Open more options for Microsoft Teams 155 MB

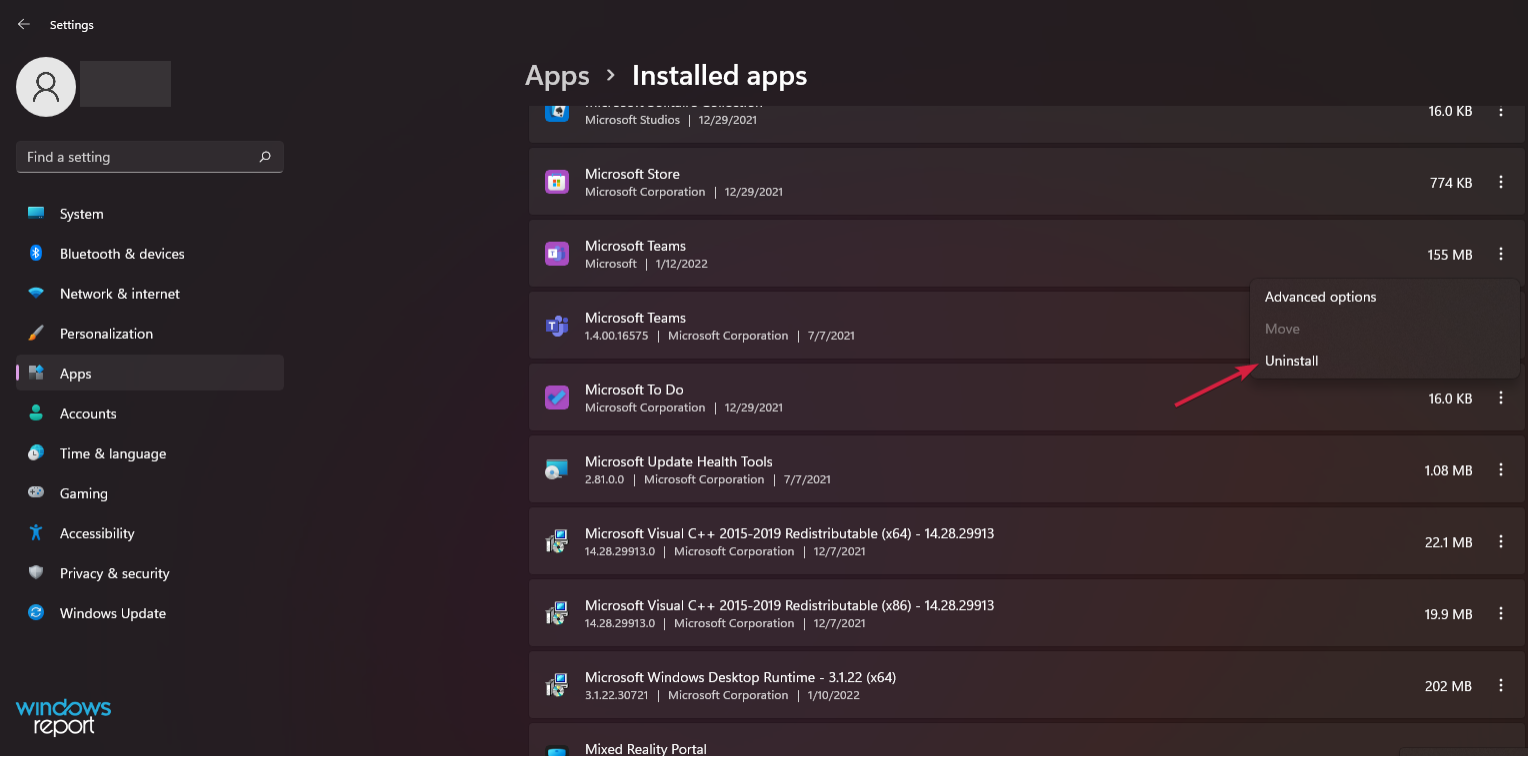coord(1501,254)
